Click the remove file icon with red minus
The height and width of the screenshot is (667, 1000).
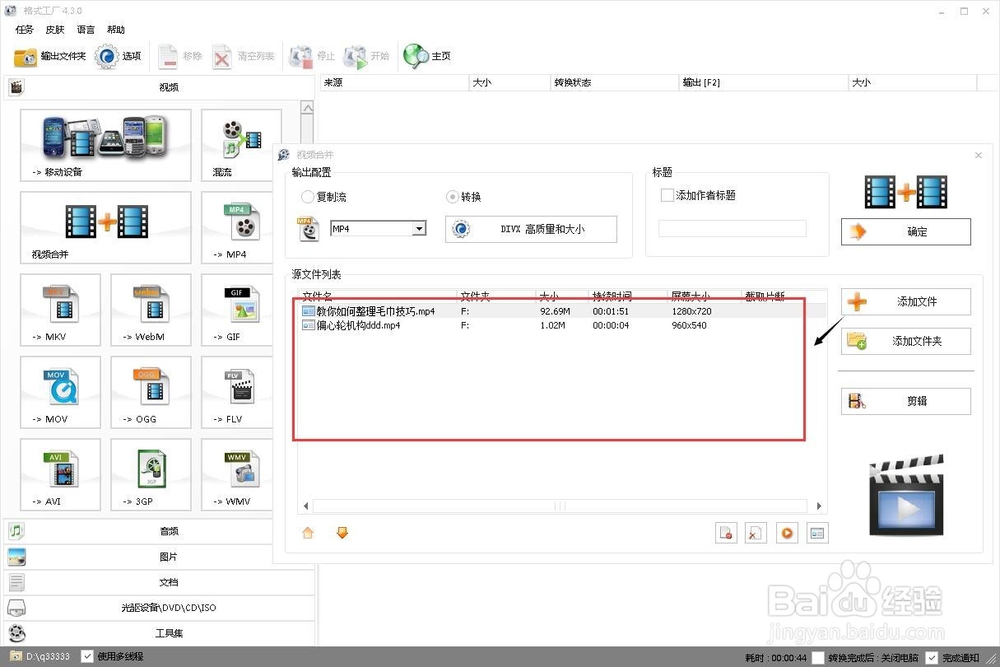tap(726, 532)
